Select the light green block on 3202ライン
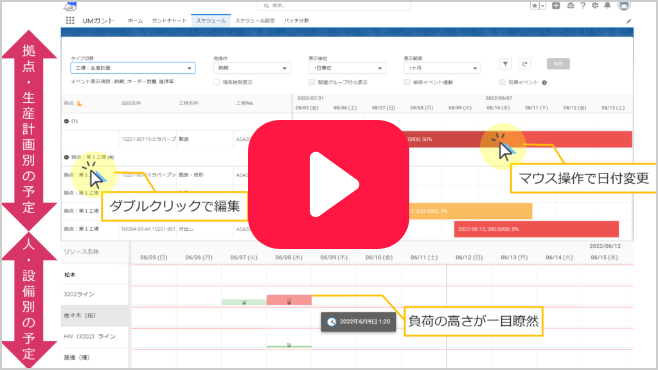Viewport: 658px width, 370px height. click(x=244, y=302)
